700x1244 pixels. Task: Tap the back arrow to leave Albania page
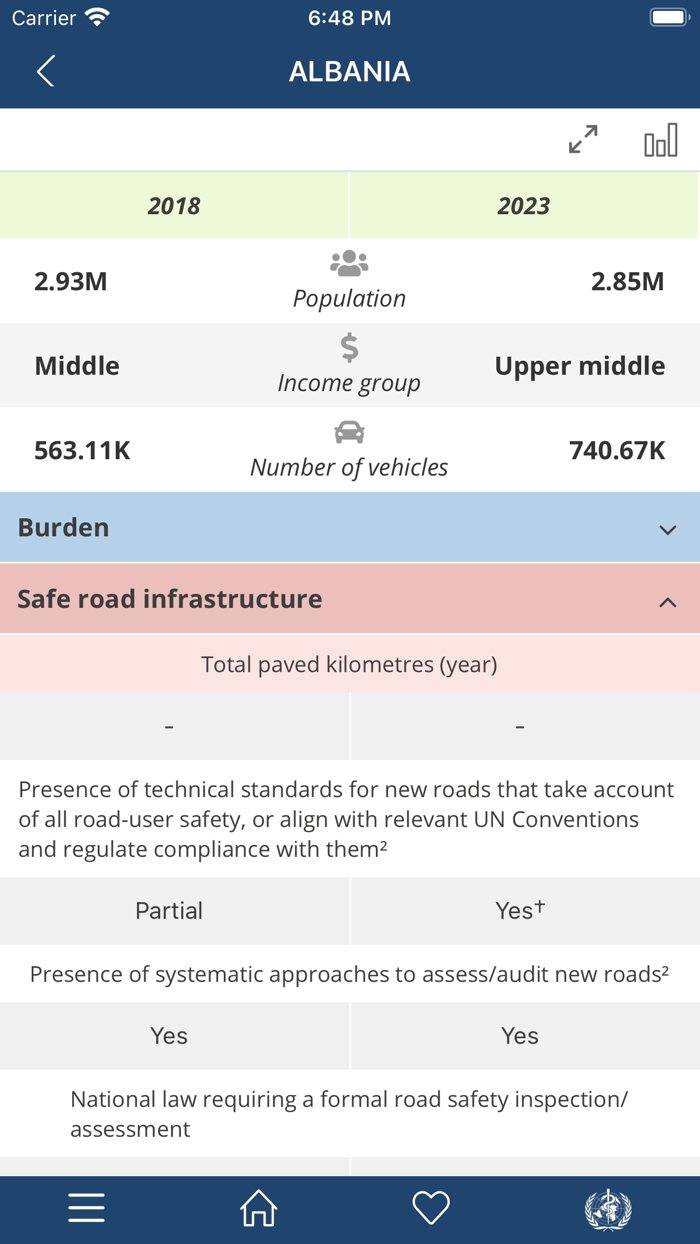click(x=42, y=71)
